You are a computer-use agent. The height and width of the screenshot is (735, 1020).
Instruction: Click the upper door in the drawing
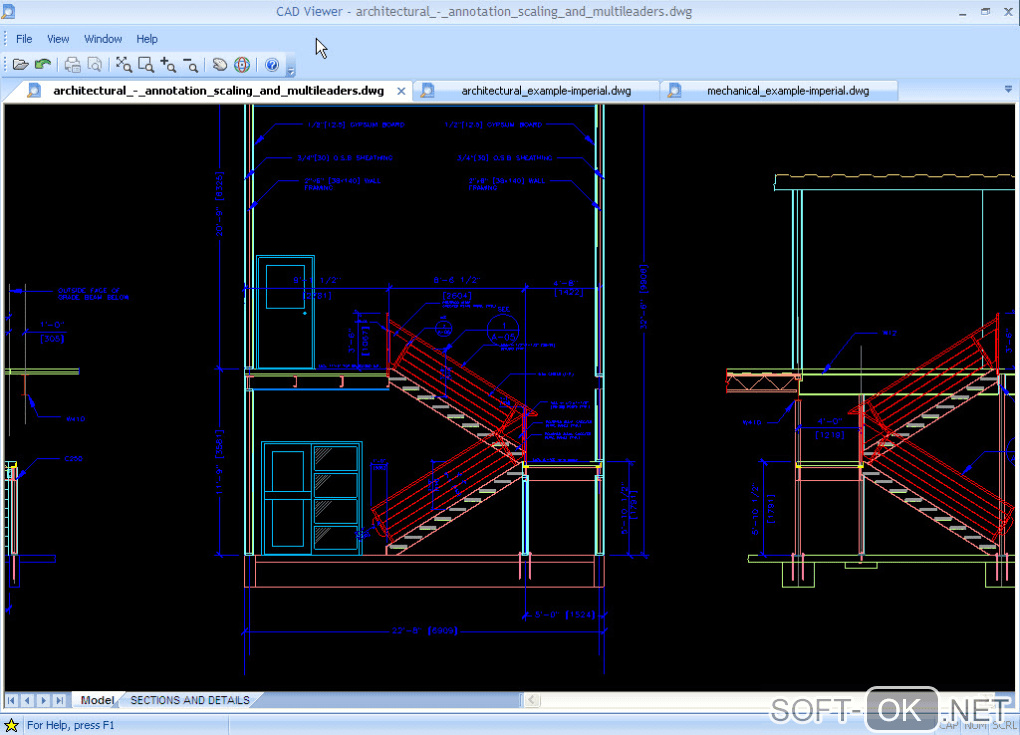point(286,312)
